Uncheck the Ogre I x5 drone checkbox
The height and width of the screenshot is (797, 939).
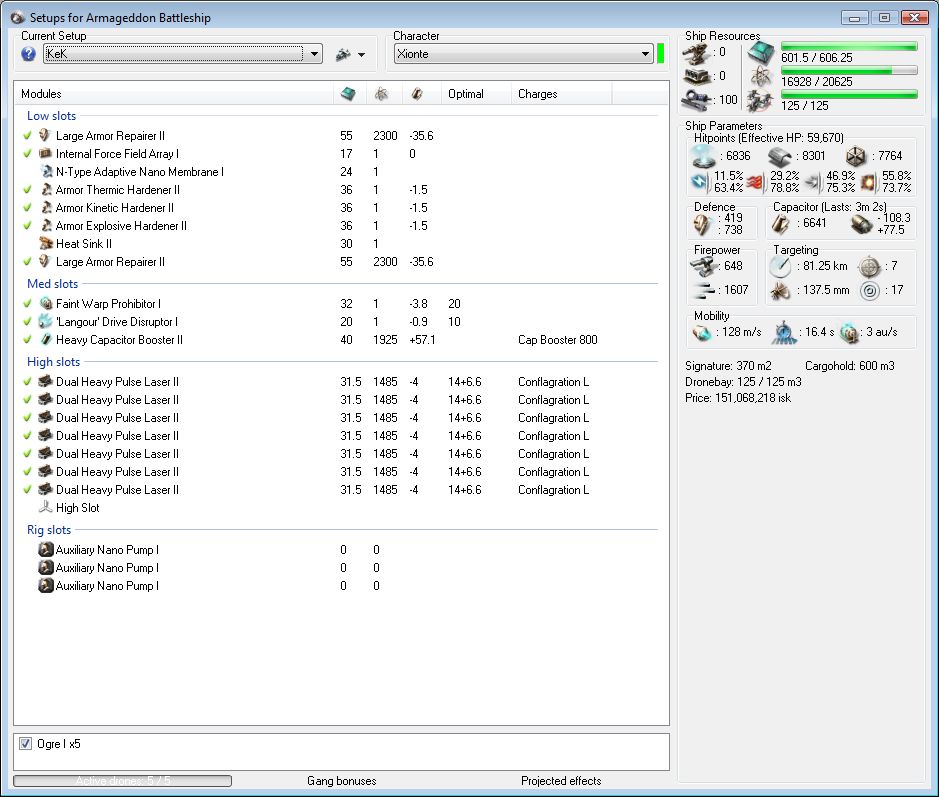(26, 744)
